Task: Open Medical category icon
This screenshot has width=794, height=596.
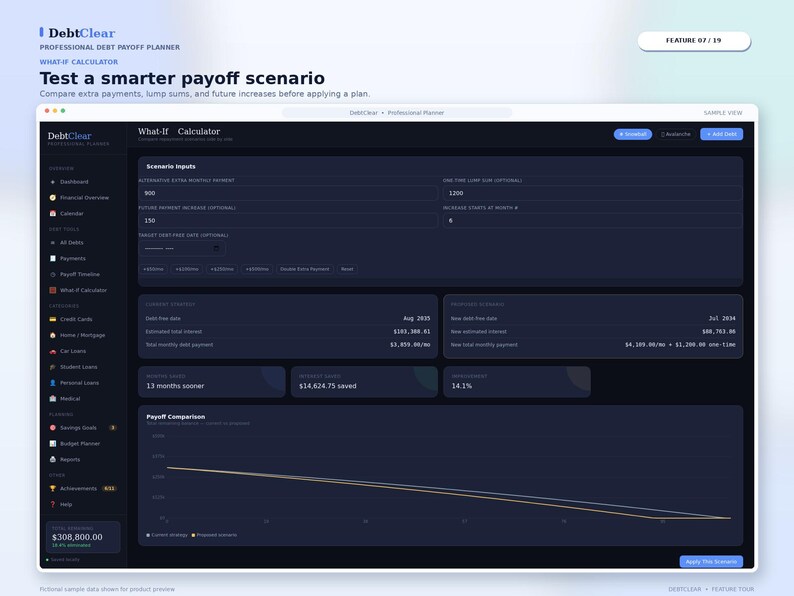Action: (53, 399)
